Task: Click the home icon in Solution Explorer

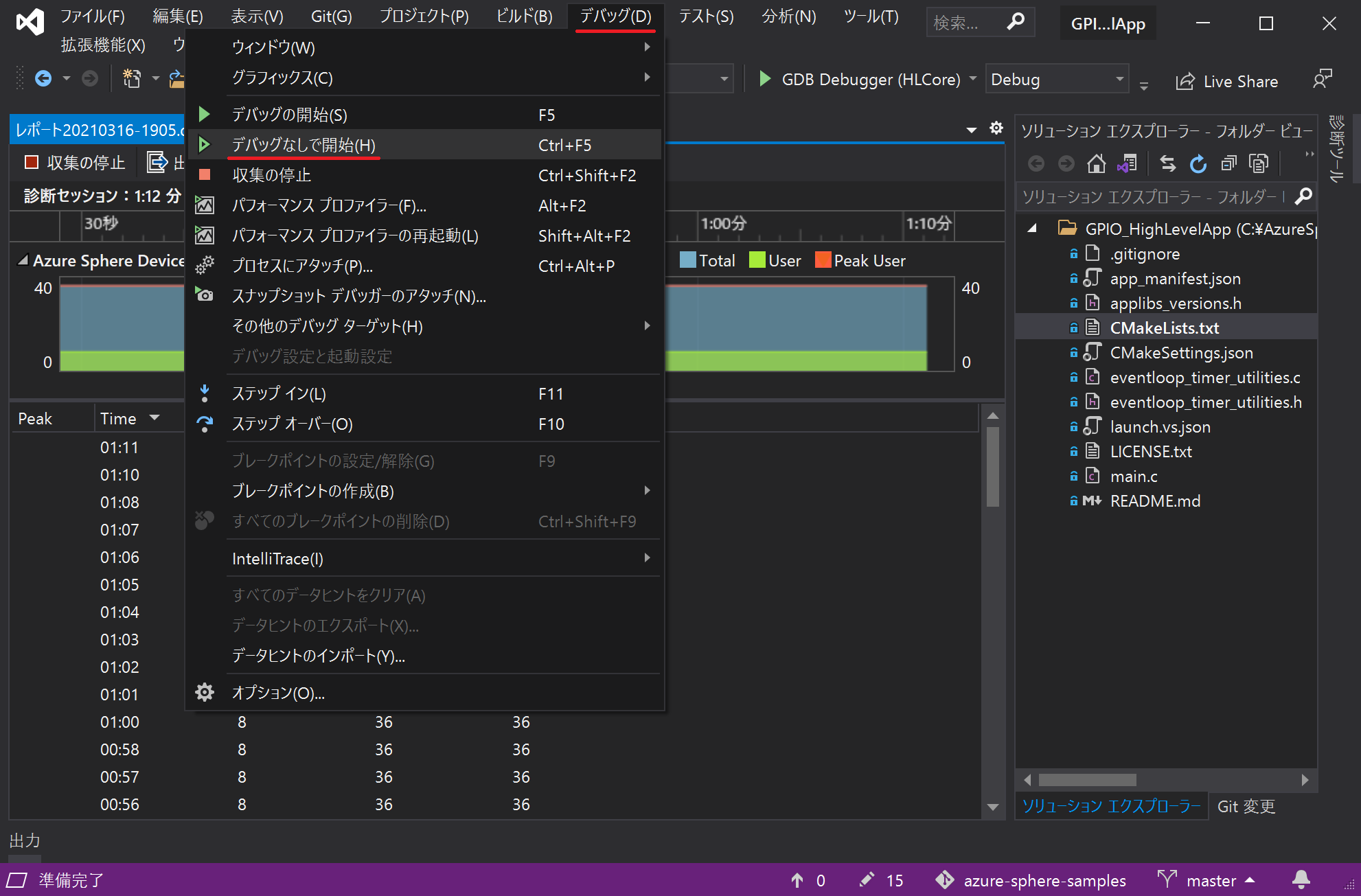Action: click(x=1096, y=163)
